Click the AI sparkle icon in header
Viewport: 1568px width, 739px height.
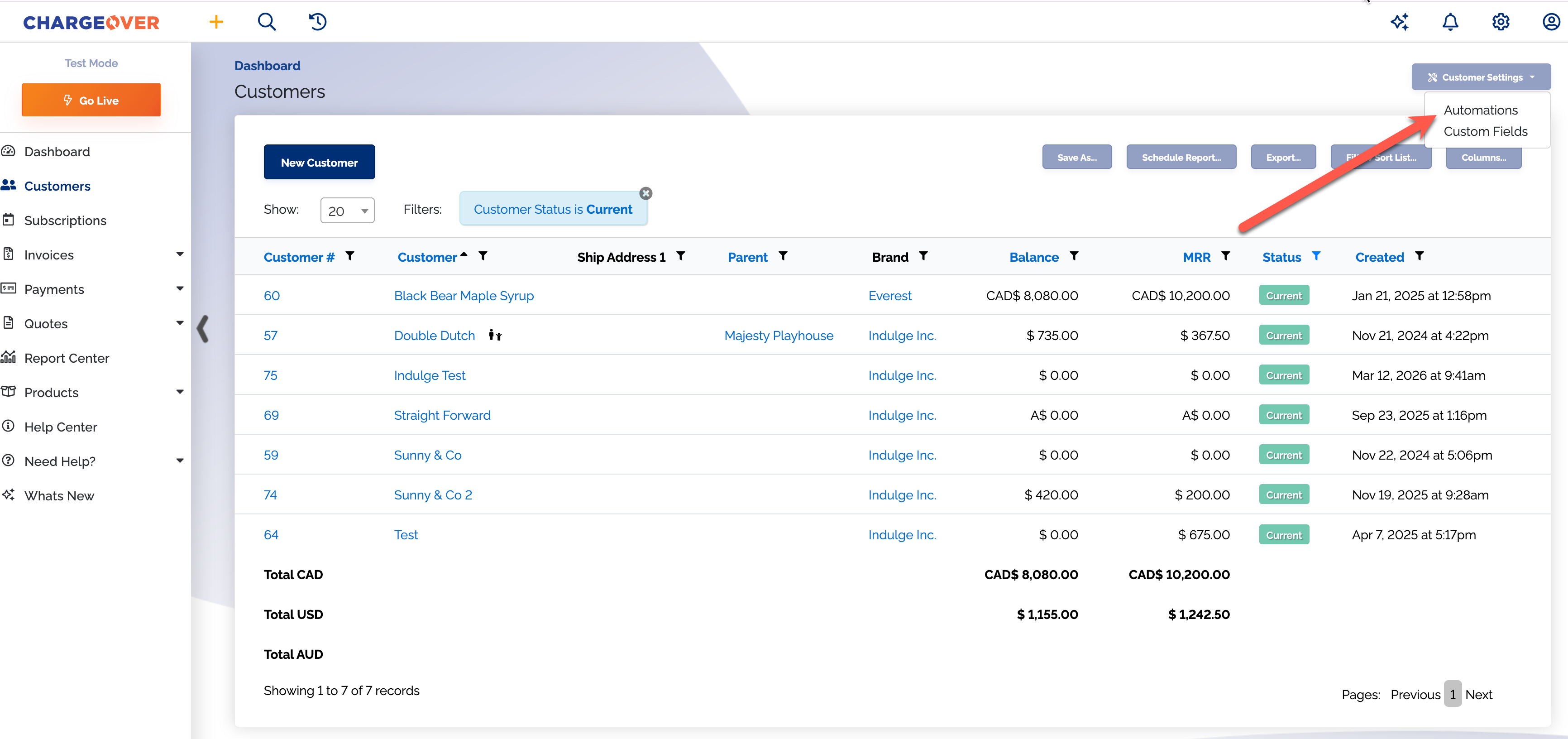click(1400, 23)
